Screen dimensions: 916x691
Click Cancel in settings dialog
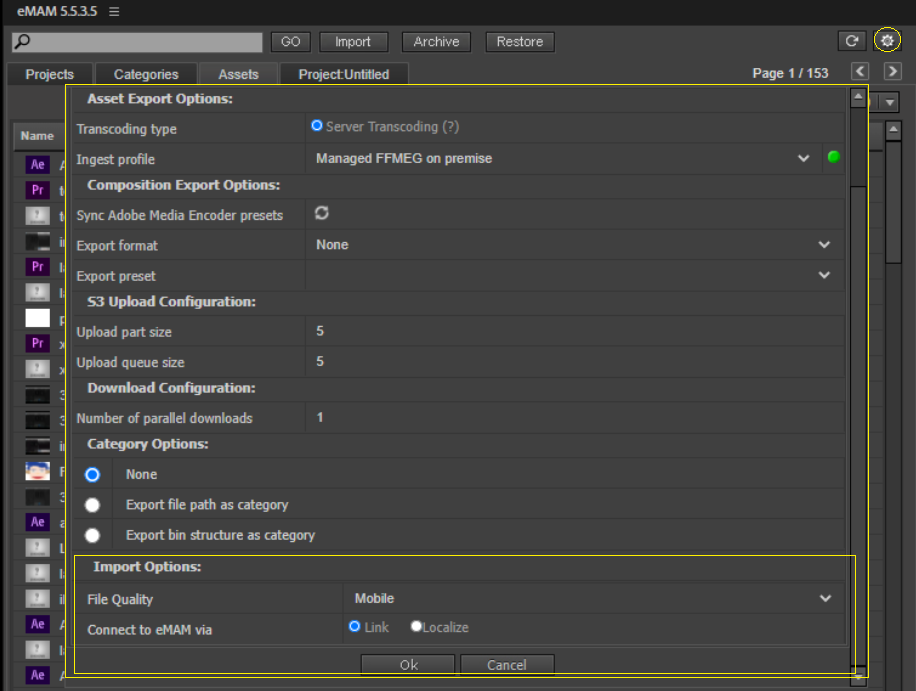[x=507, y=665]
